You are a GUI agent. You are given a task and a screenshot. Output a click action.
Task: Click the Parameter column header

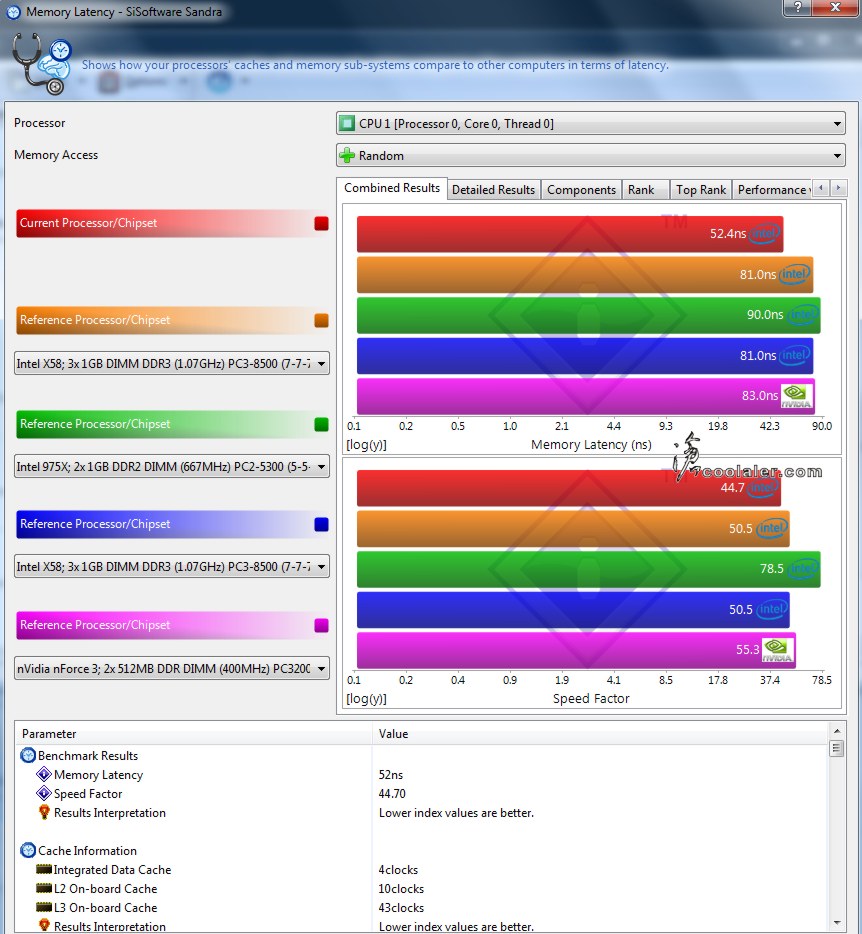tap(194, 734)
